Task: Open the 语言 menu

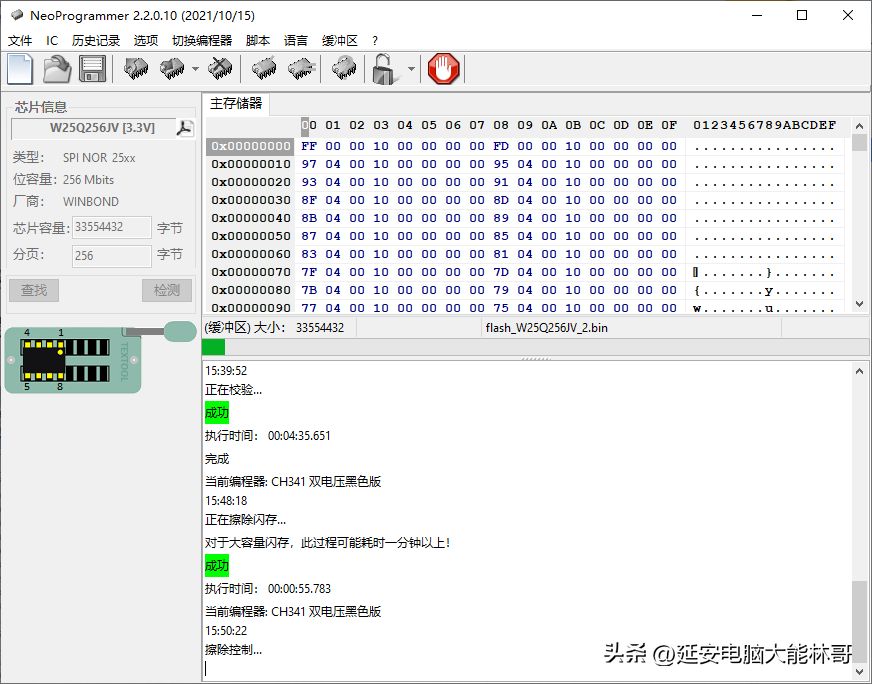Action: 296,41
